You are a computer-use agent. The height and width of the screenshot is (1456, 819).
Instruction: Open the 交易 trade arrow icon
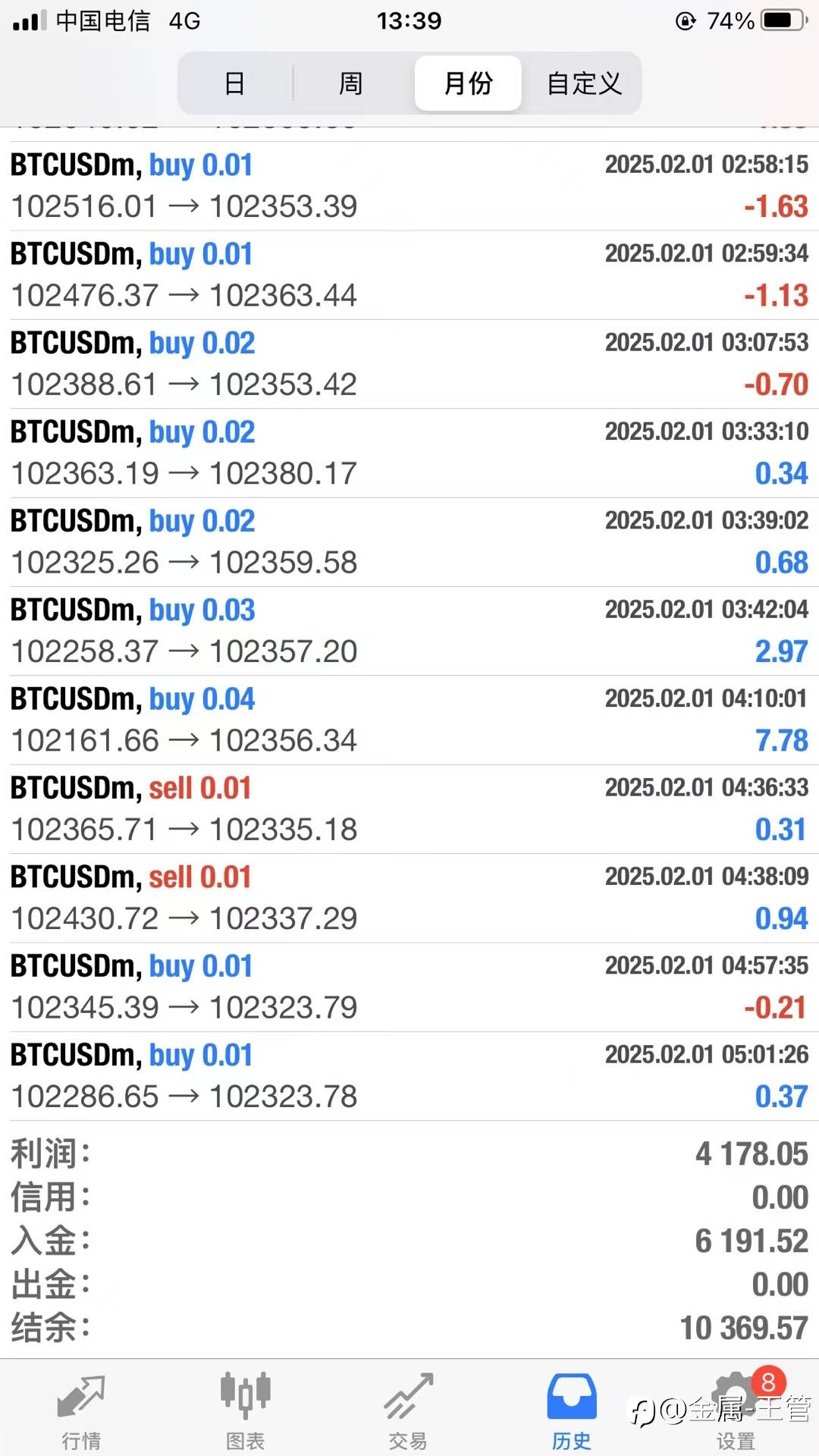click(408, 1397)
